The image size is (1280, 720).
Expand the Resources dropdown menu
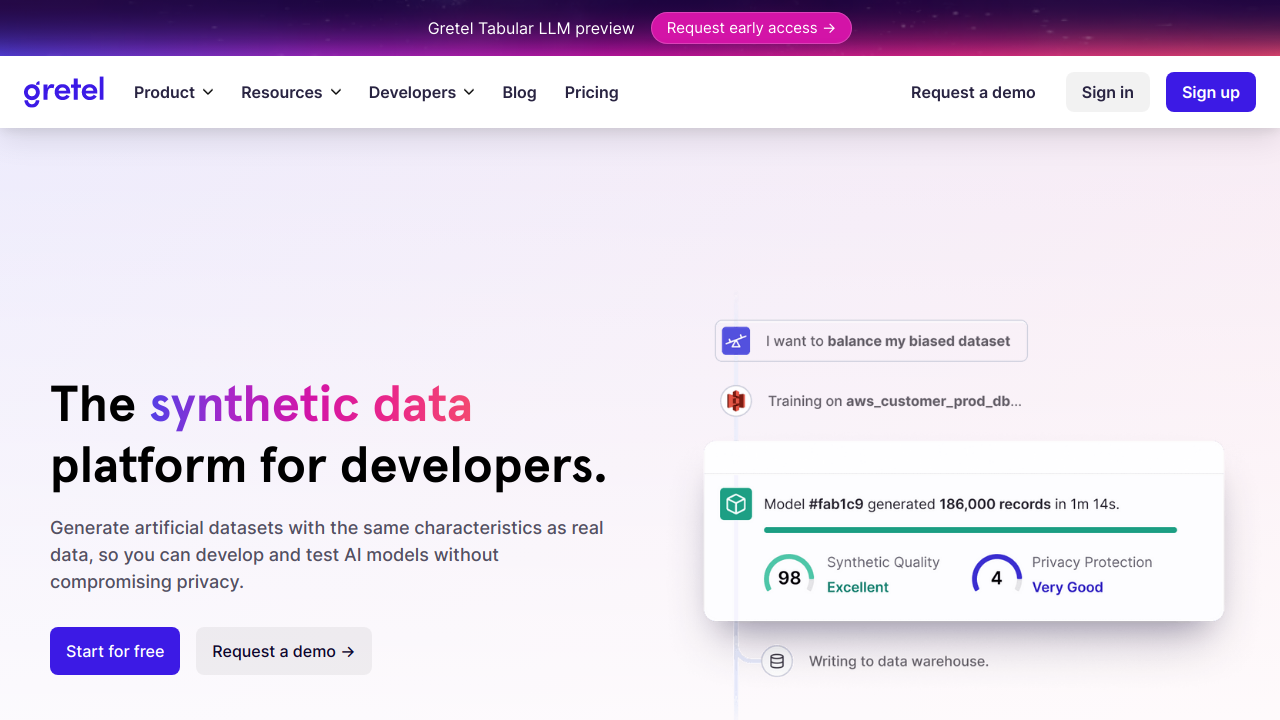tap(291, 92)
